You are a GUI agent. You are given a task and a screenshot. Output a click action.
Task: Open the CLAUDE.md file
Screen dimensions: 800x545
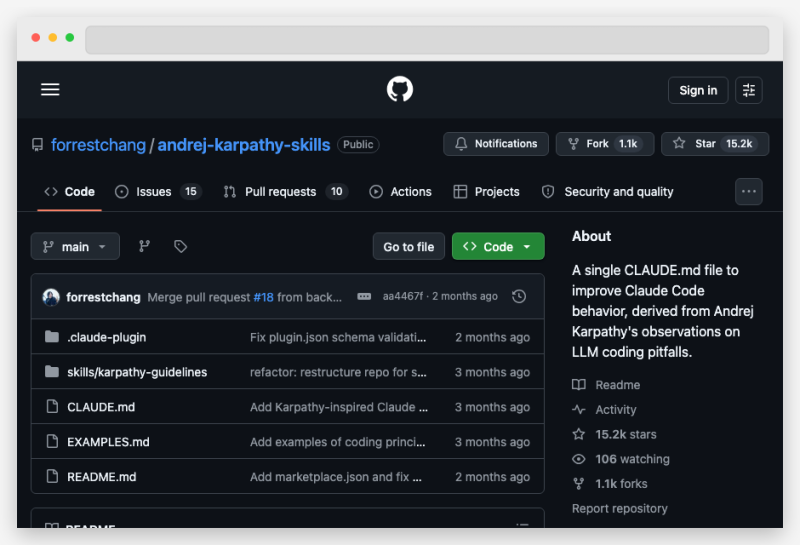(x=100, y=407)
